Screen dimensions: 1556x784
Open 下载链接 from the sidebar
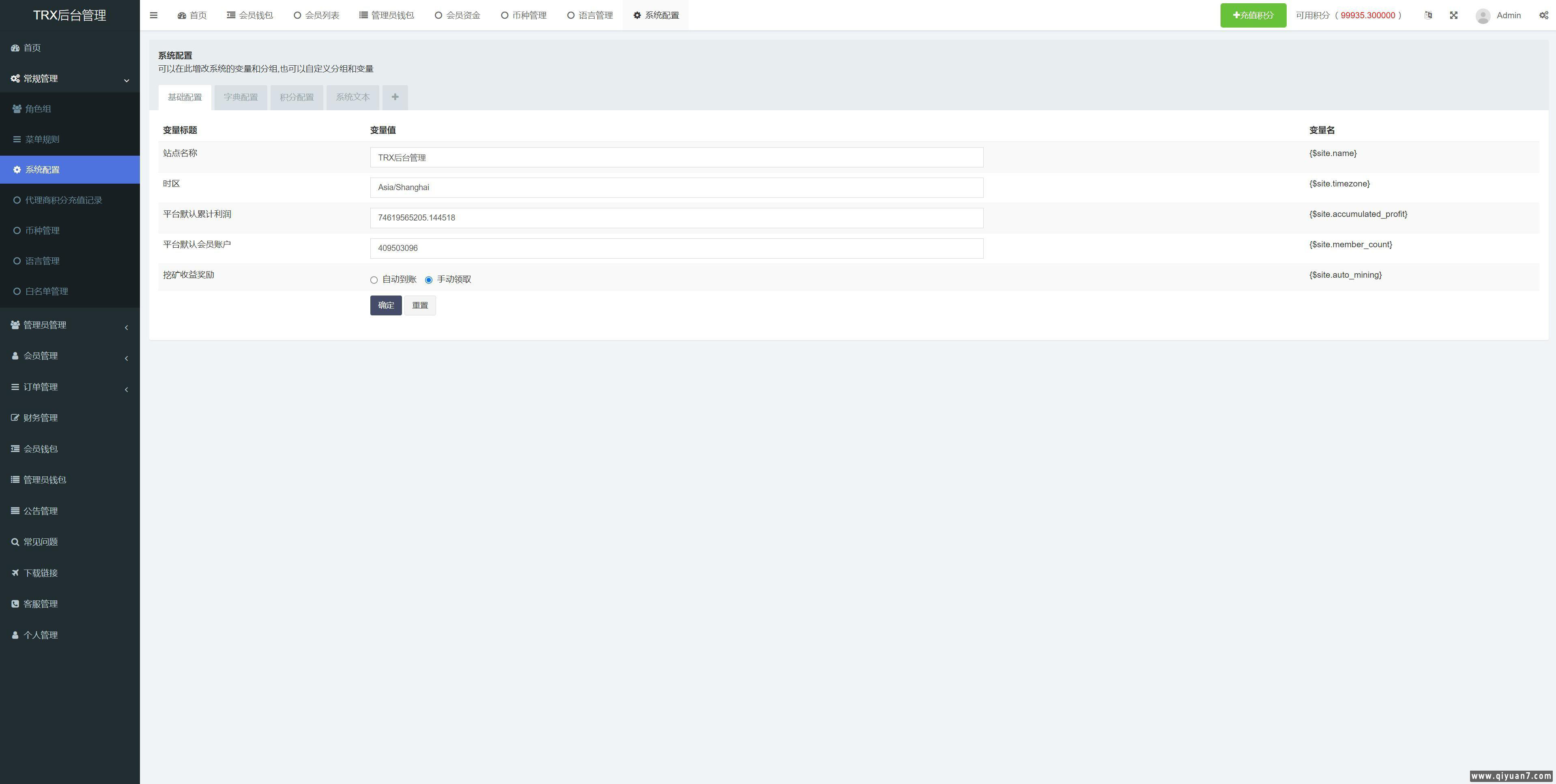tap(41, 573)
